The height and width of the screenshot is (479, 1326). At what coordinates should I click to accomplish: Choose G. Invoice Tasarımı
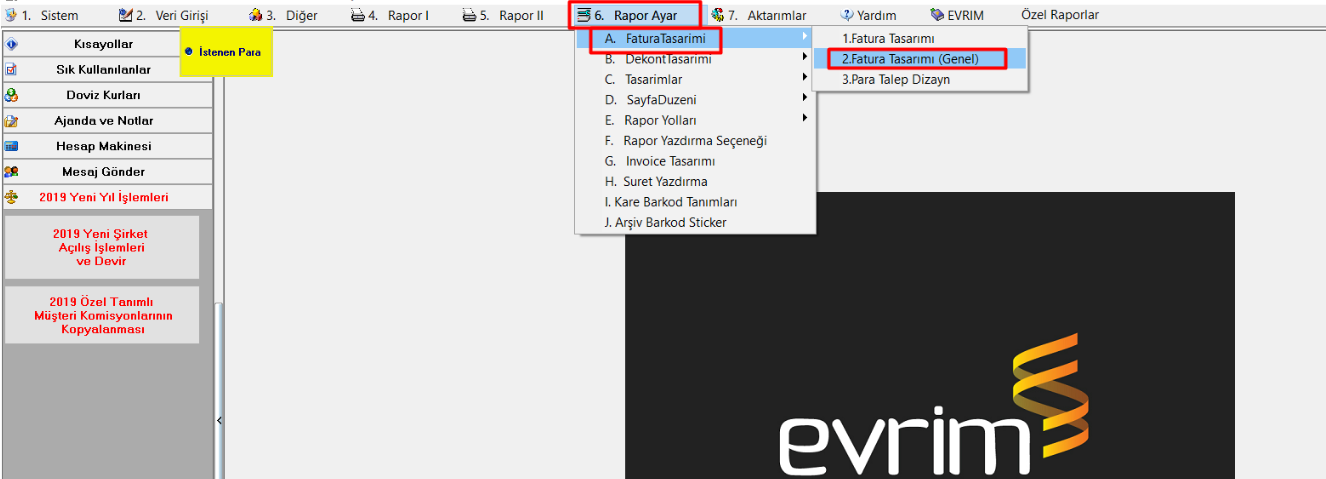pyautogui.click(x=694, y=161)
